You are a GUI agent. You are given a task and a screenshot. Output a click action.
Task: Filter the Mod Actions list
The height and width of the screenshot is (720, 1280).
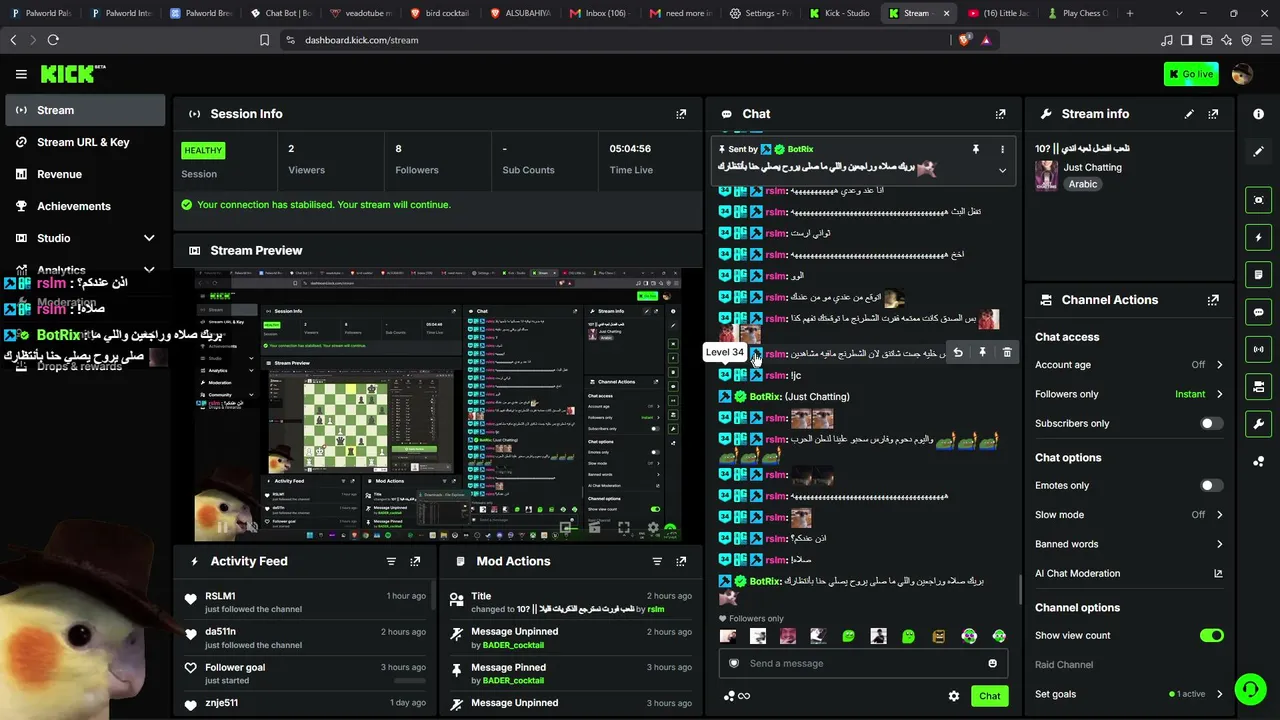pyautogui.click(x=657, y=561)
